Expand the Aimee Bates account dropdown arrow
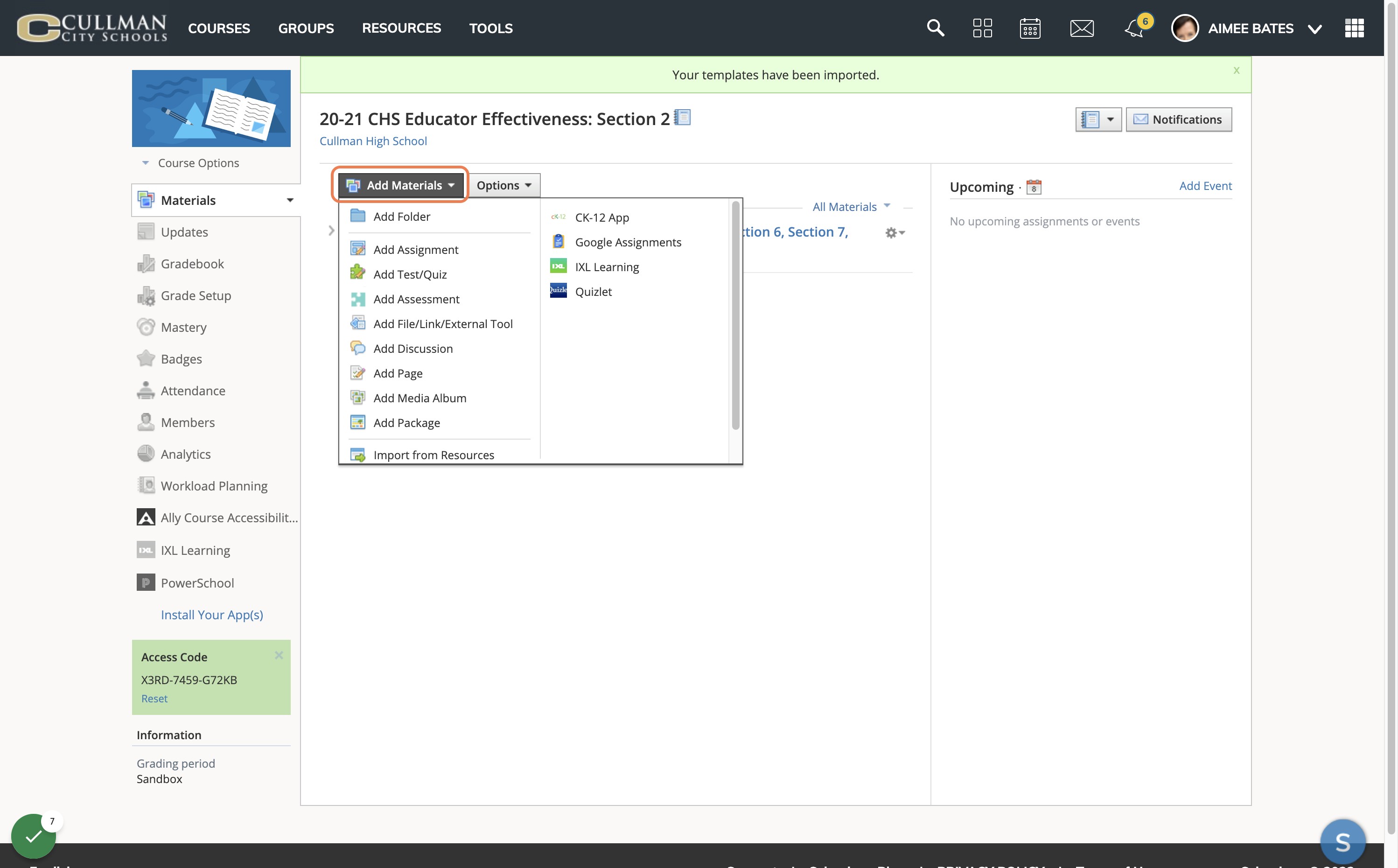 point(1315,29)
